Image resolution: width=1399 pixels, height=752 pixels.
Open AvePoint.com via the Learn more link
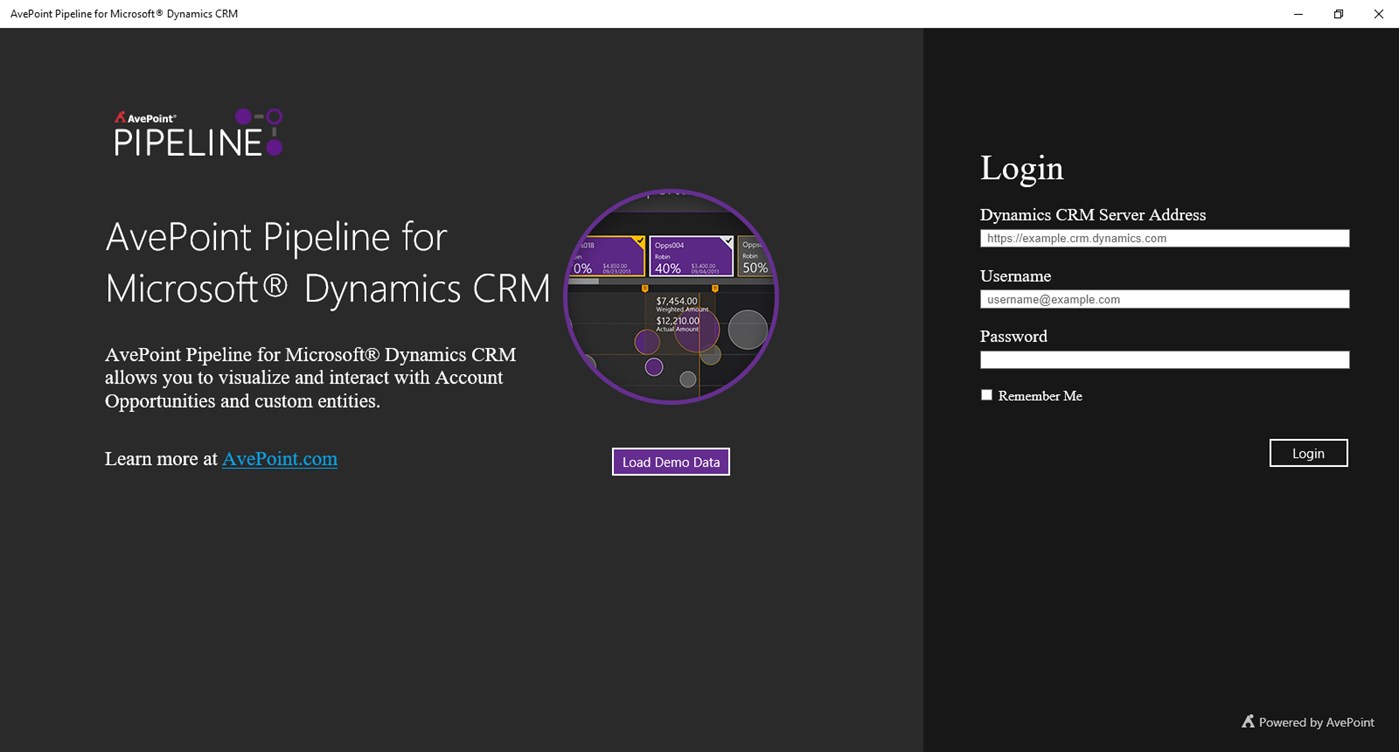coord(279,459)
